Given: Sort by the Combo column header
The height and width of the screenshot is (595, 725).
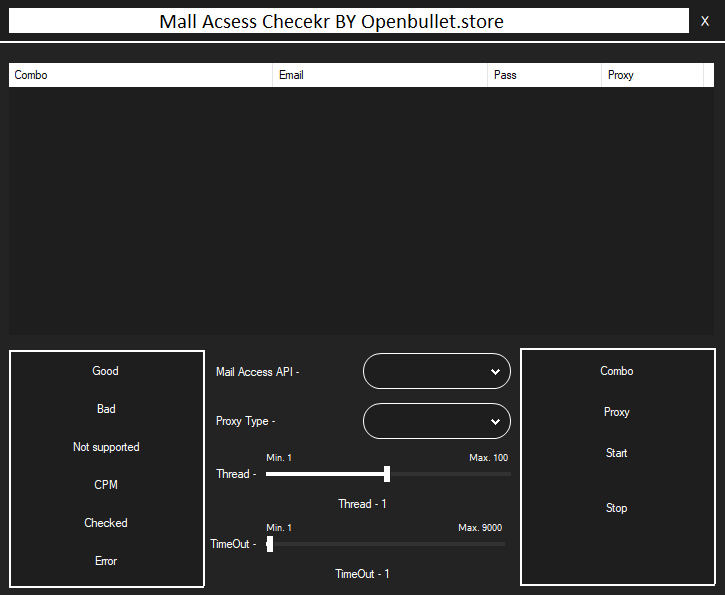Looking at the screenshot, I should [141, 75].
